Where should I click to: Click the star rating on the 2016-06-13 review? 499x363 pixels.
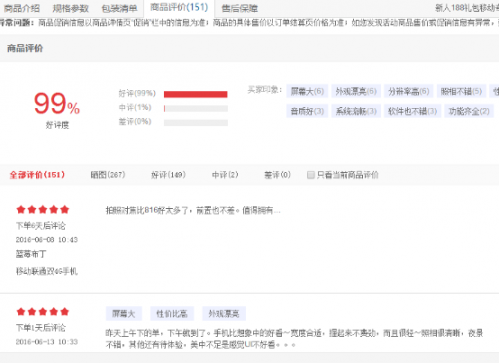point(43,312)
